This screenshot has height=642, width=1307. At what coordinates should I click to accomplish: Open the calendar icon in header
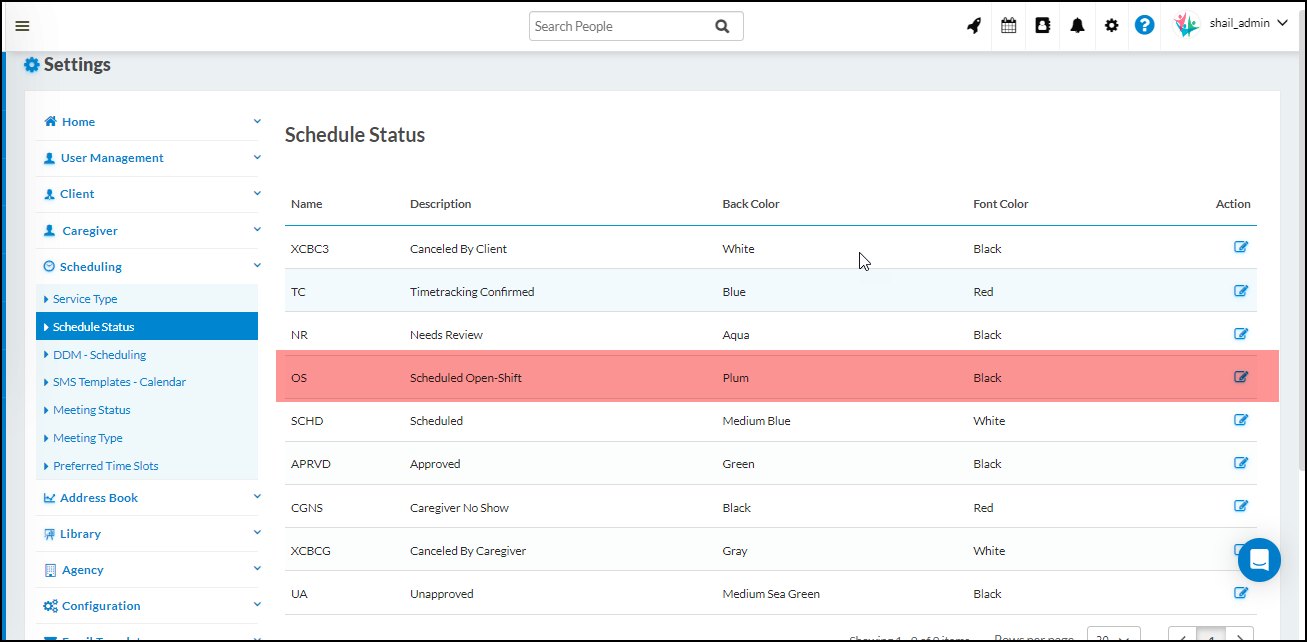coord(1008,26)
